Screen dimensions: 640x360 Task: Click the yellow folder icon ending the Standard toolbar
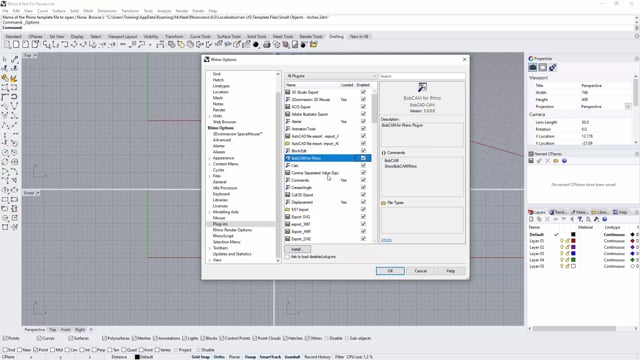[x=313, y=44]
